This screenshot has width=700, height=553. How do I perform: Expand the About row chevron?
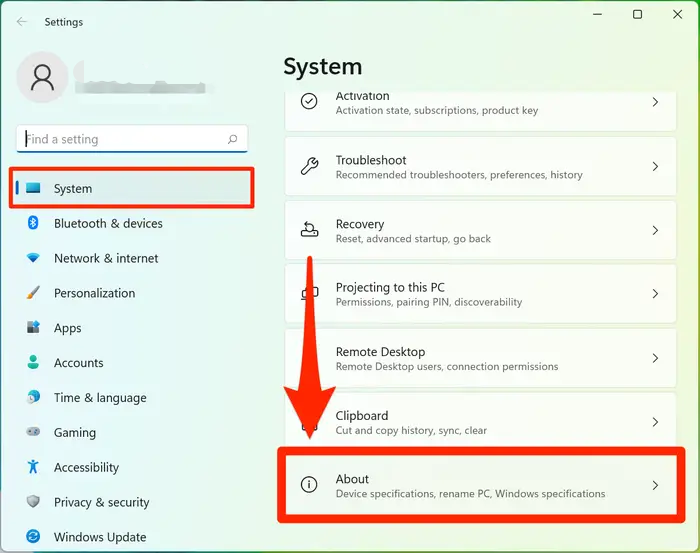(x=655, y=485)
